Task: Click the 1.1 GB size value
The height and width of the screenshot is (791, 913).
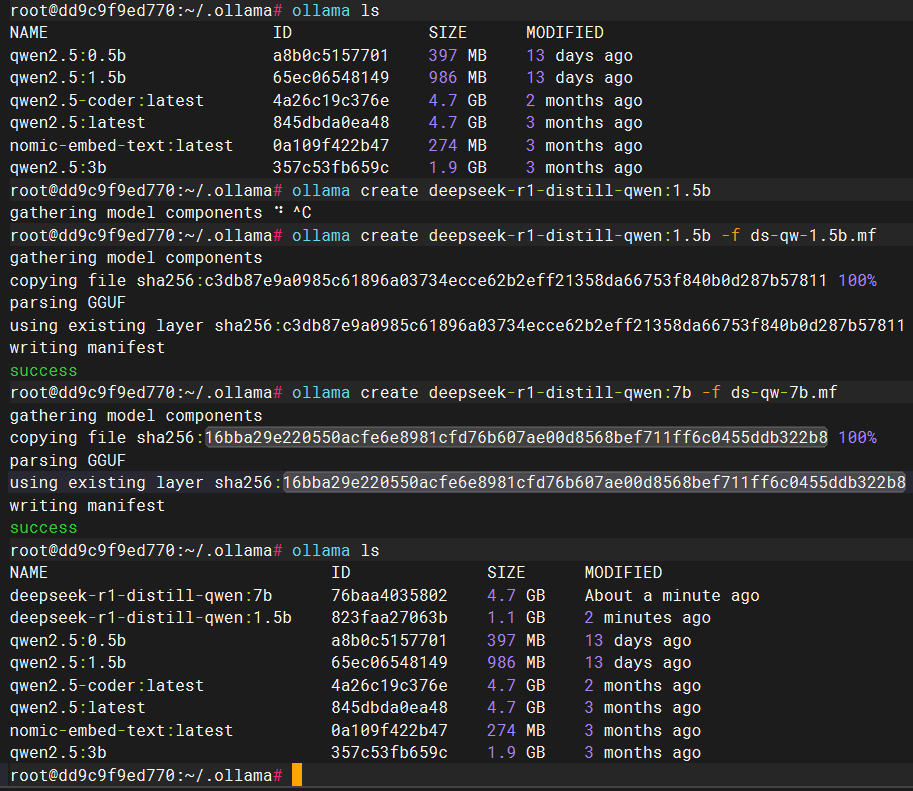Action: click(516, 618)
